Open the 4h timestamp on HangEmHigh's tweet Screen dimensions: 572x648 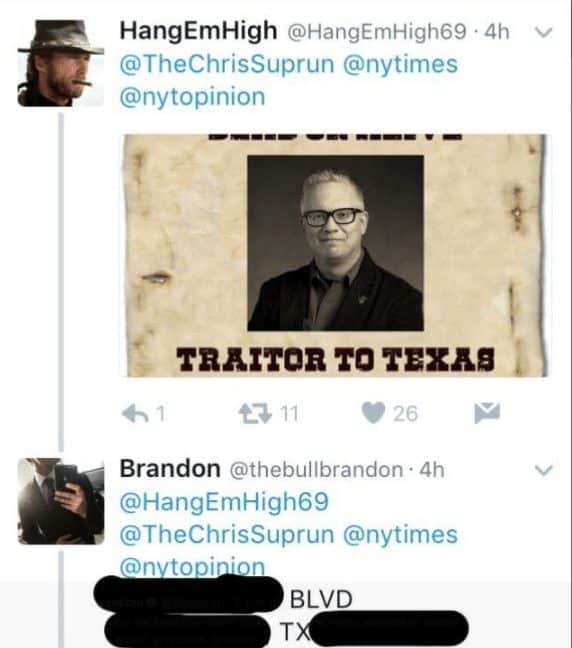tap(496, 32)
